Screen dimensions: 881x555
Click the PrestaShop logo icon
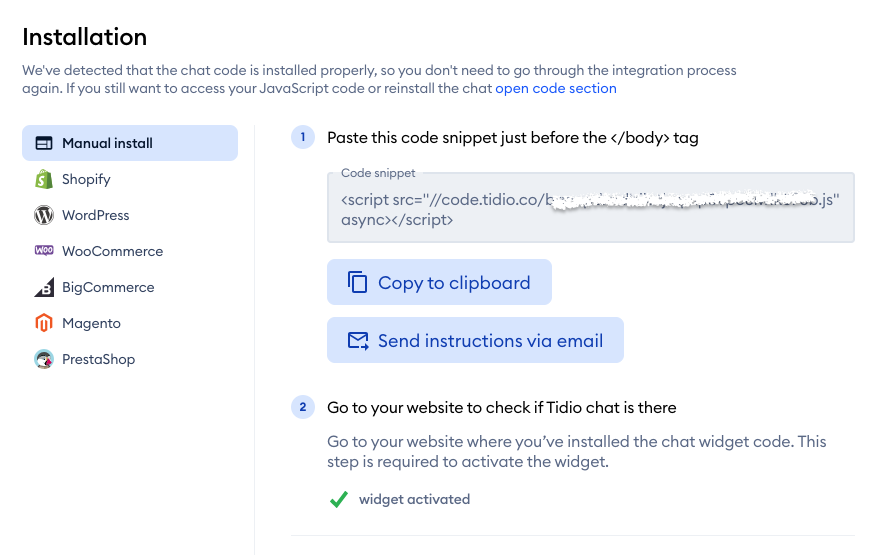point(44,359)
